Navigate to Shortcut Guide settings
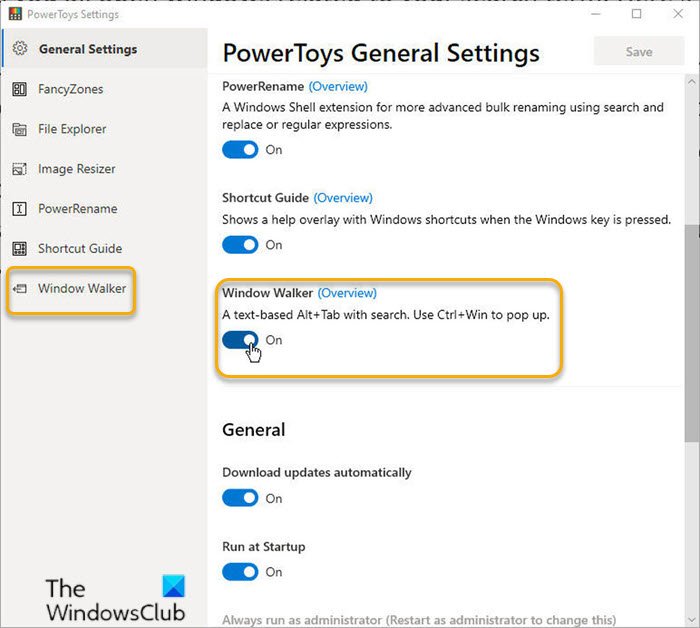Viewport: 700px width, 628px height. pyautogui.click(x=105, y=248)
